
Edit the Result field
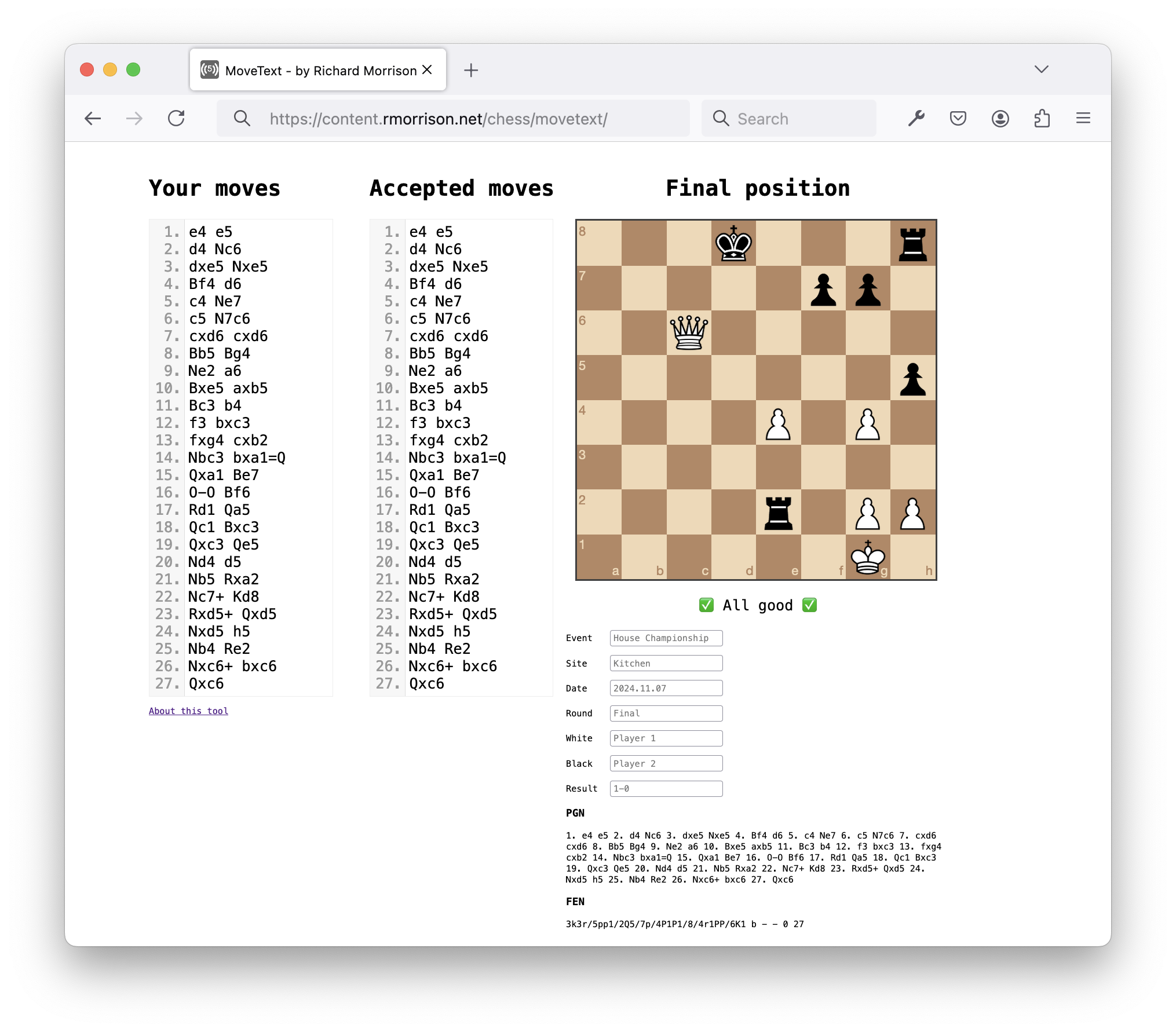pyautogui.click(x=666, y=789)
